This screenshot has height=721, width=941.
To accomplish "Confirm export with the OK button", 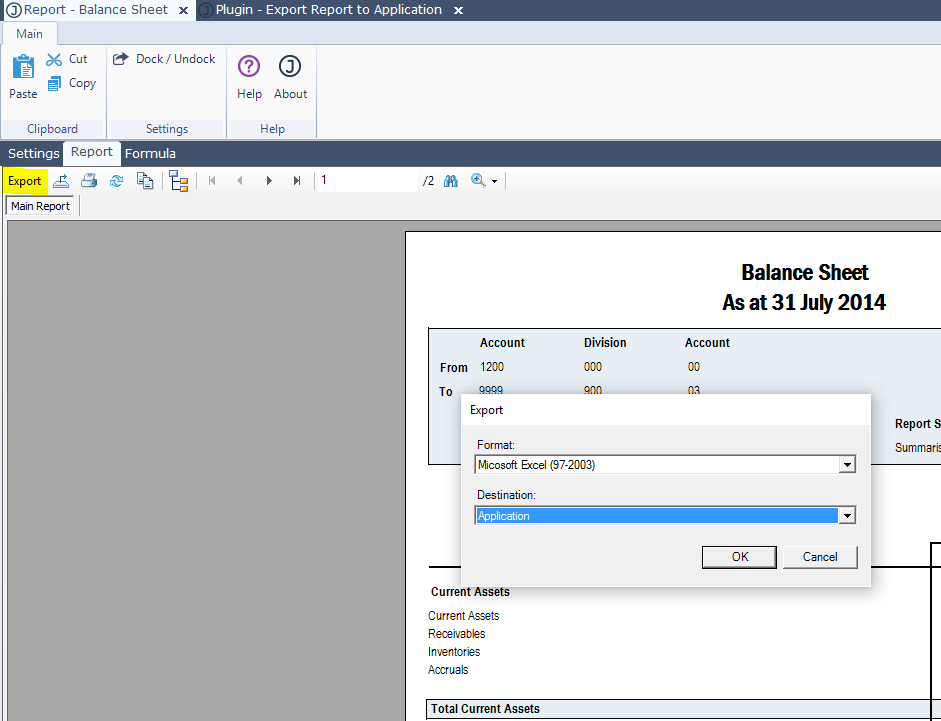I will pos(739,557).
